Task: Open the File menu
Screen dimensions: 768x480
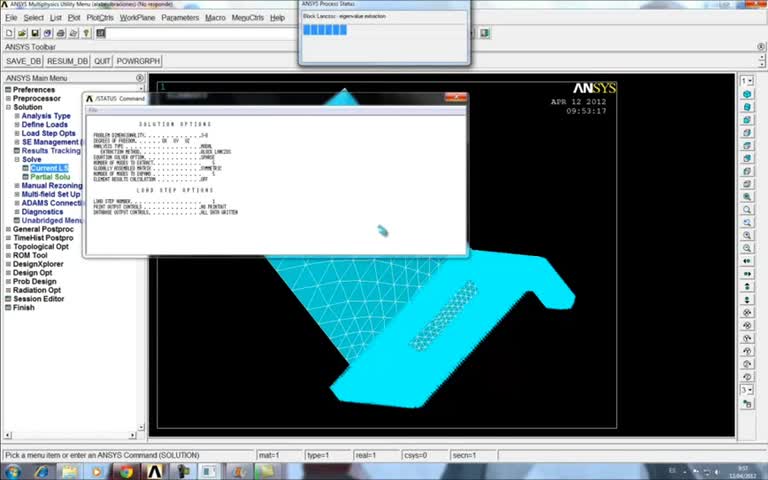Action: tap(11, 18)
